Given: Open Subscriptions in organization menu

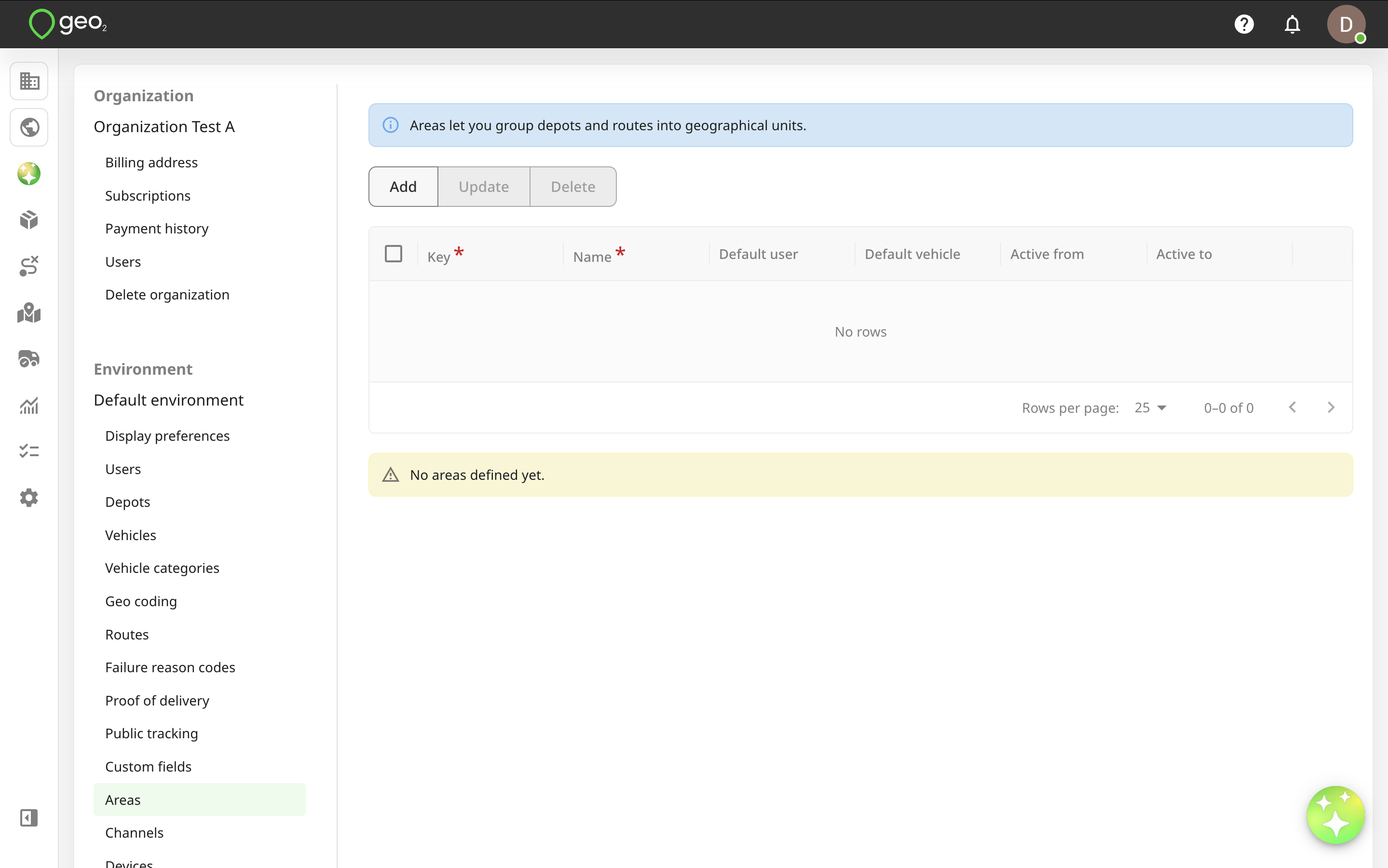Looking at the screenshot, I should point(148,196).
